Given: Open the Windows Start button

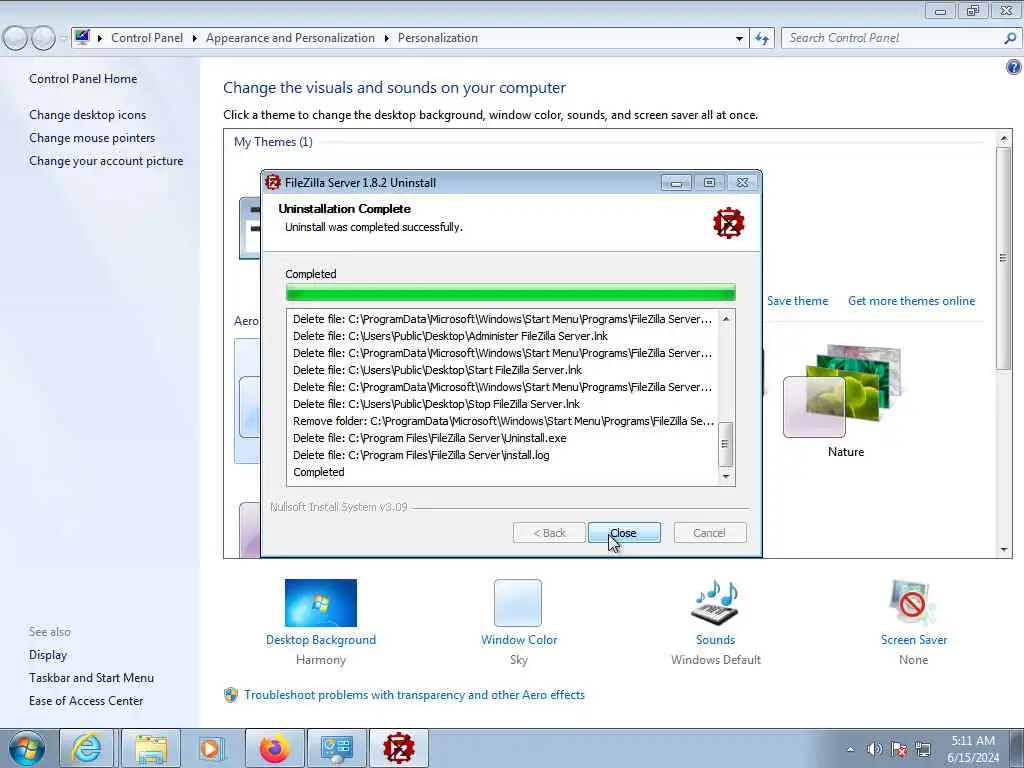Looking at the screenshot, I should click(27, 748).
